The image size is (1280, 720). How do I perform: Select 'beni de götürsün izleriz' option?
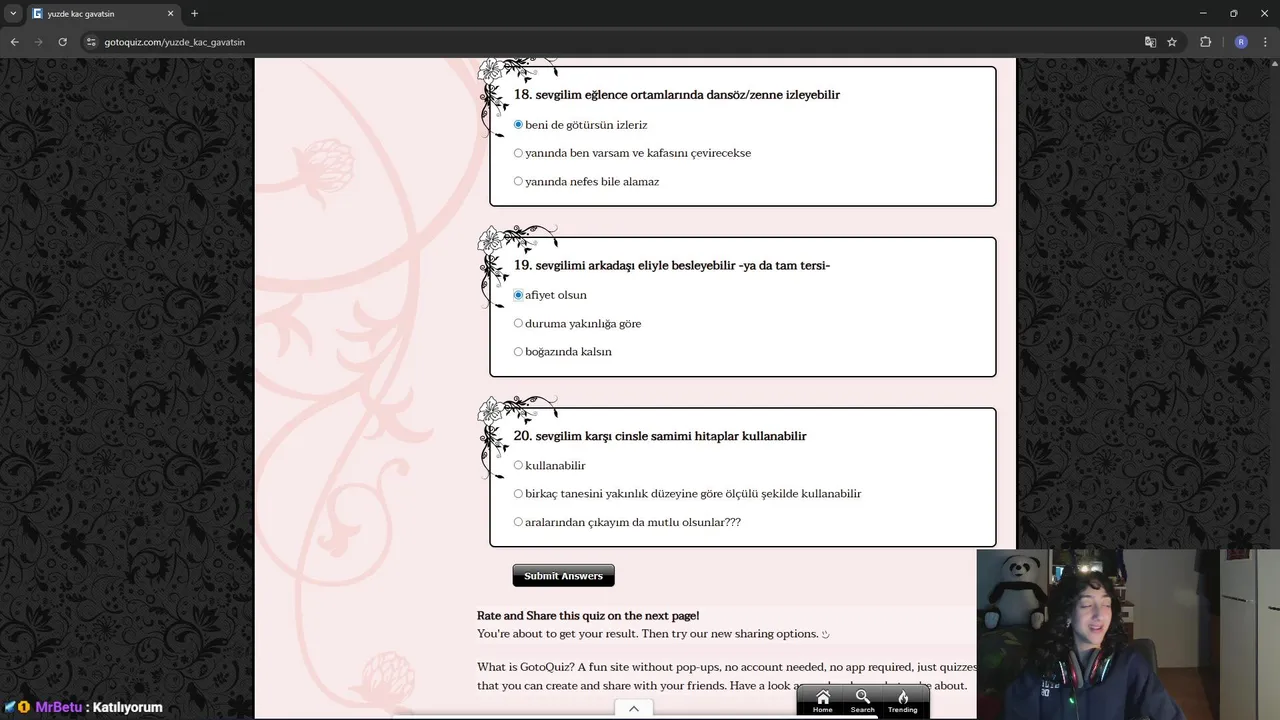[x=518, y=125]
